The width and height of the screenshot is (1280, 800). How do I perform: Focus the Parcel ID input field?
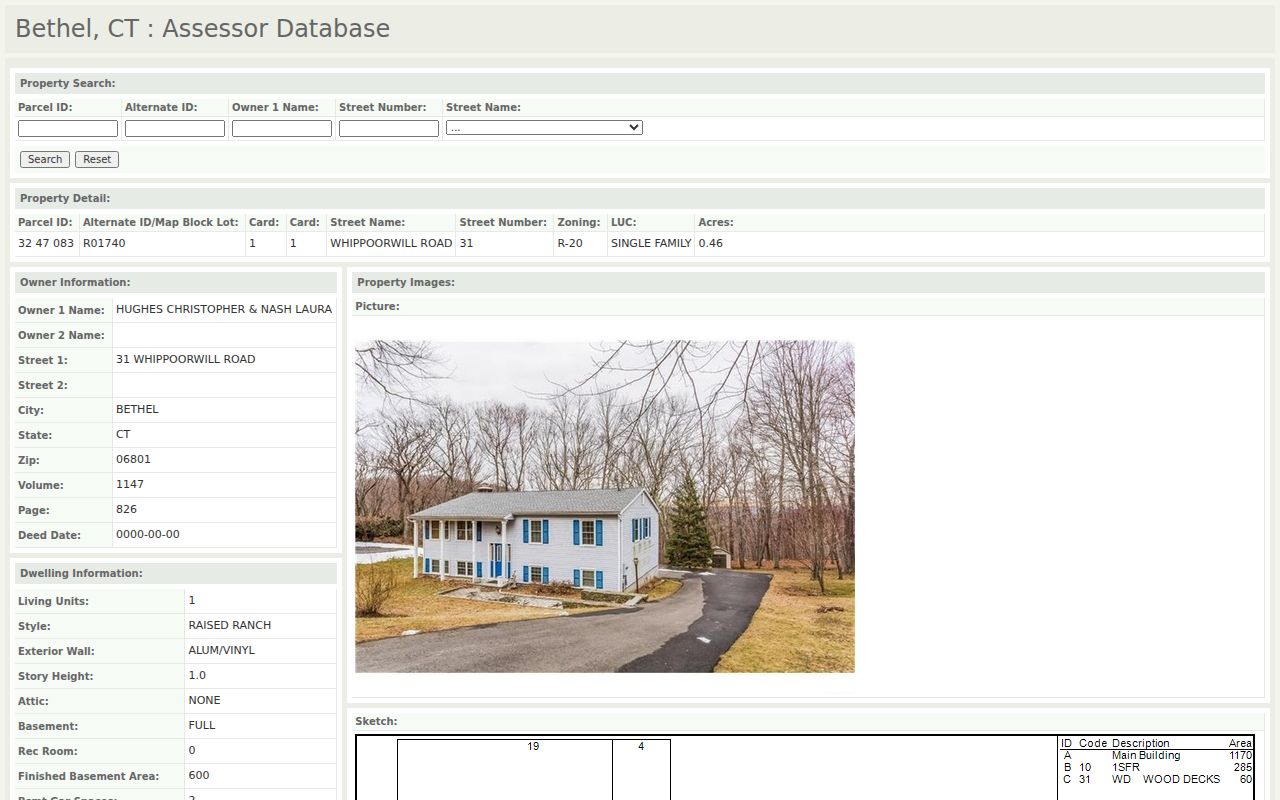68,128
